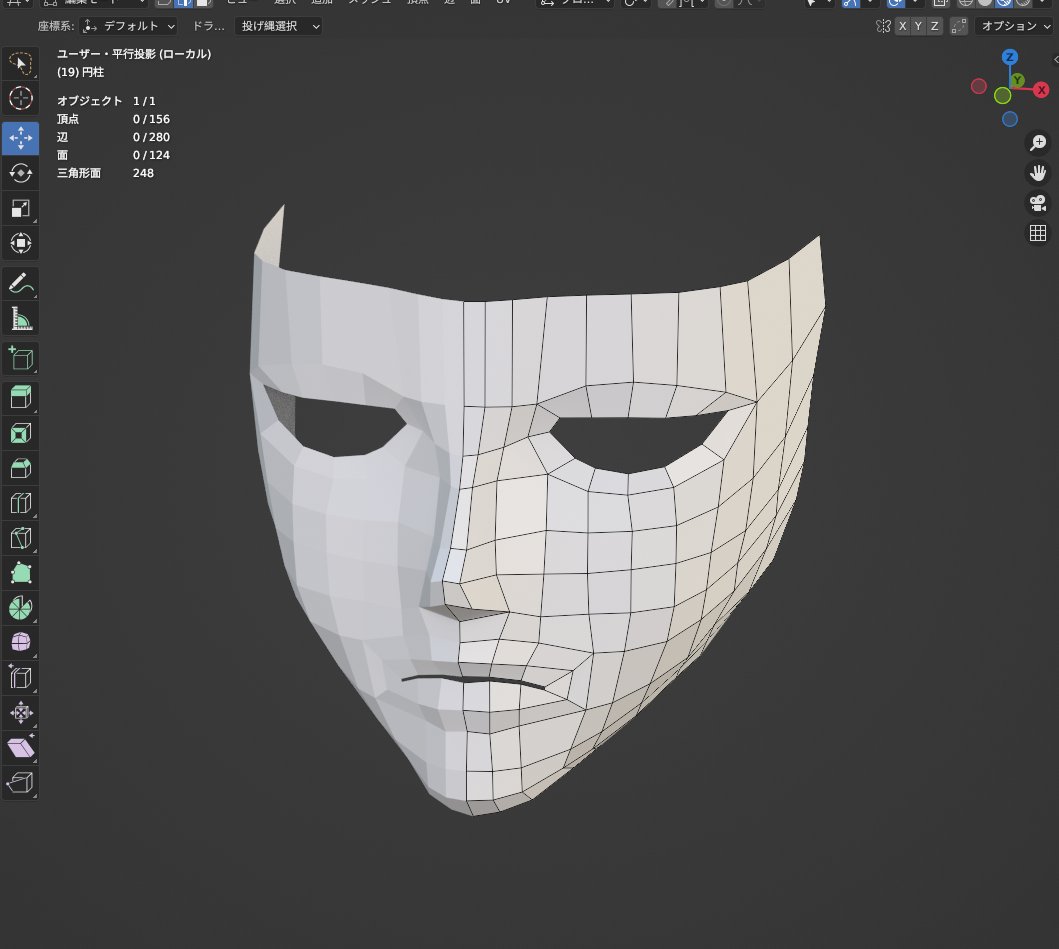Image resolution: width=1059 pixels, height=949 pixels.
Task: Toggle the Auto Merge vertices icon
Action: [x=958, y=26]
